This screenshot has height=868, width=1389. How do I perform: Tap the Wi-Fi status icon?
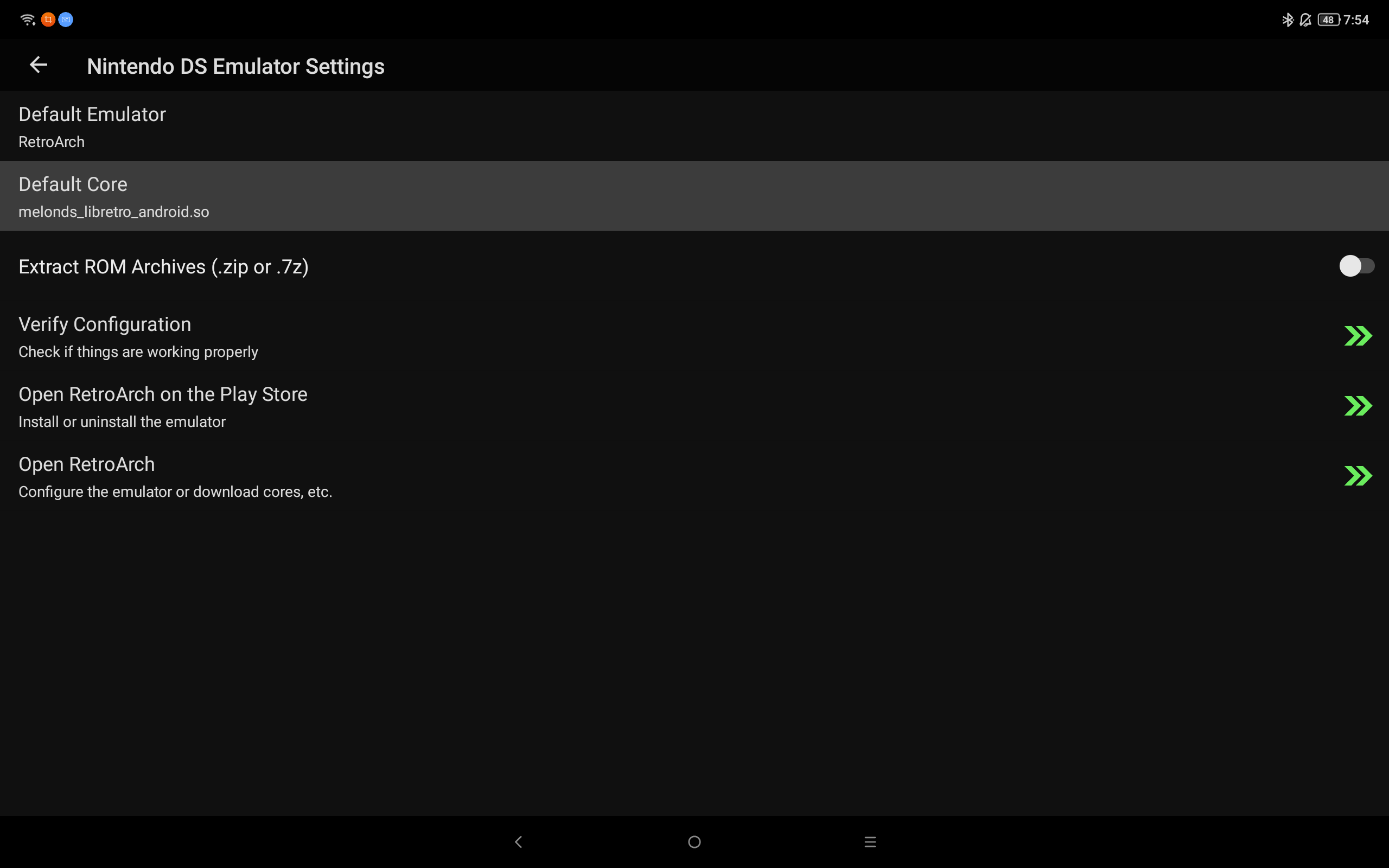coord(28,20)
